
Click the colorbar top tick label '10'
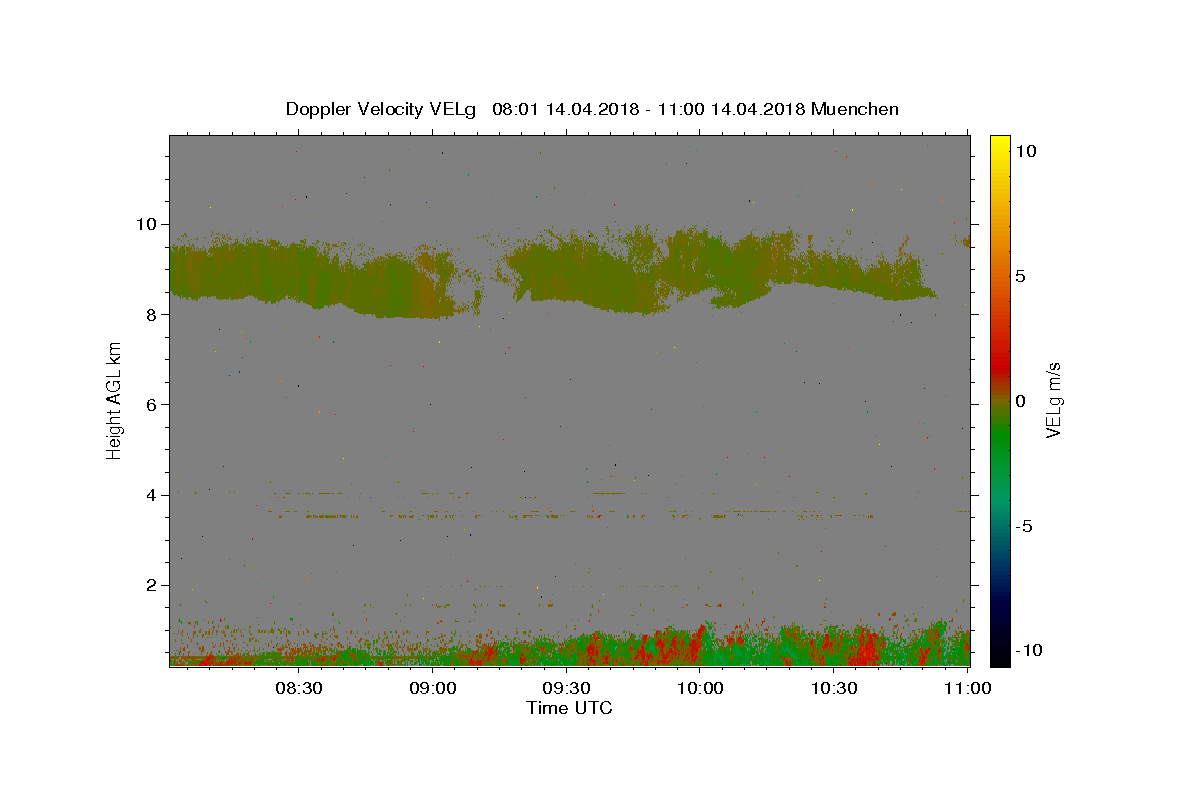click(1026, 151)
